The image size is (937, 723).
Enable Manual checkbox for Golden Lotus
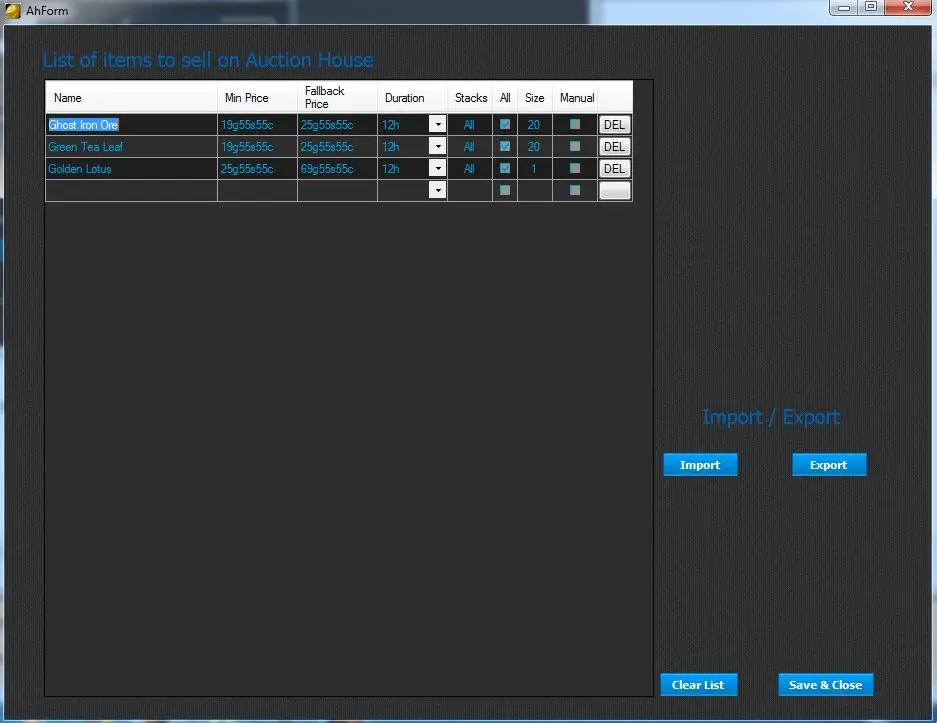click(x=575, y=169)
